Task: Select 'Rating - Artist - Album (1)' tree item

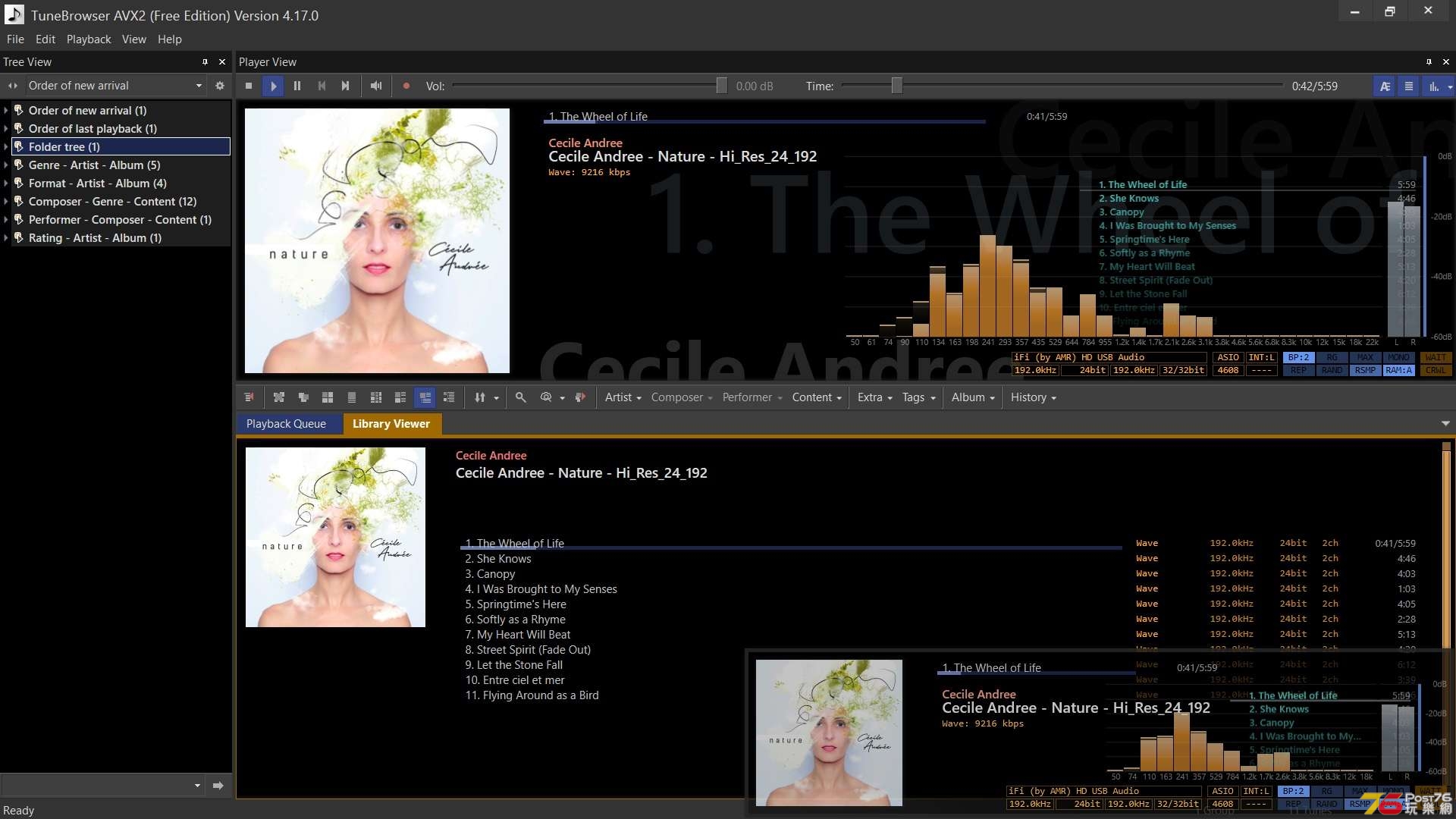Action: tap(95, 238)
